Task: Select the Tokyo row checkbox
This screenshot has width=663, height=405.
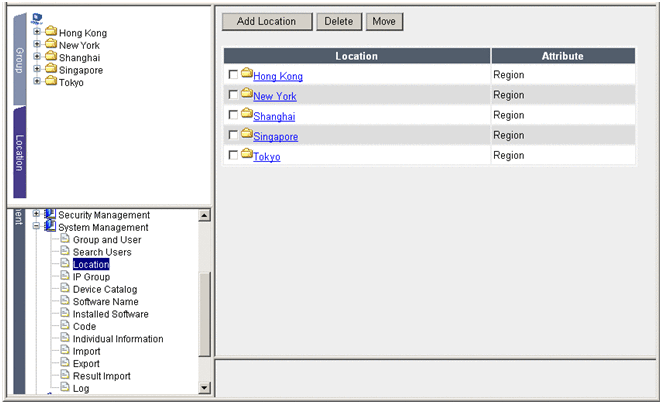Action: click(x=233, y=155)
